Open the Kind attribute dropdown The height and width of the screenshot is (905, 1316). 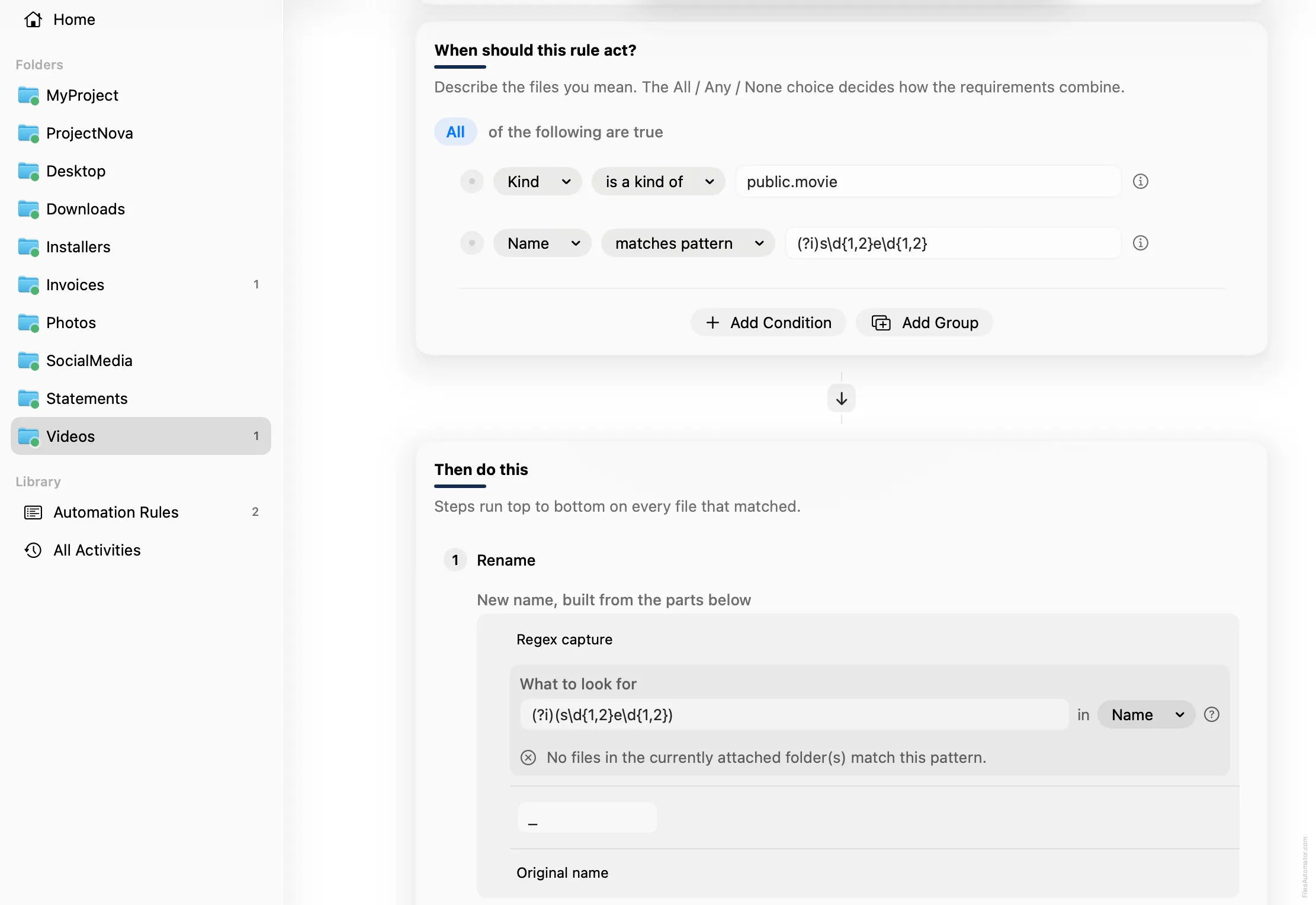538,181
